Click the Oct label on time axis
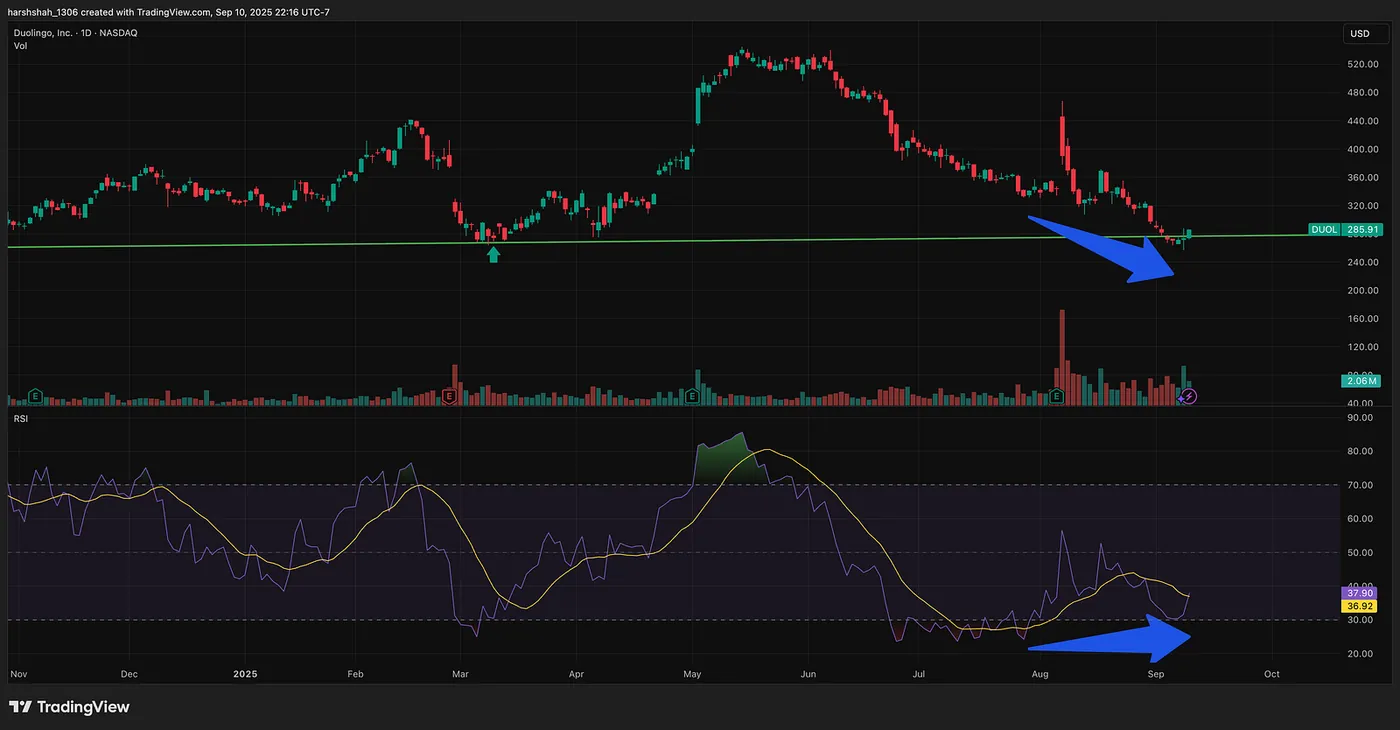Image resolution: width=1400 pixels, height=730 pixels. (x=1271, y=674)
